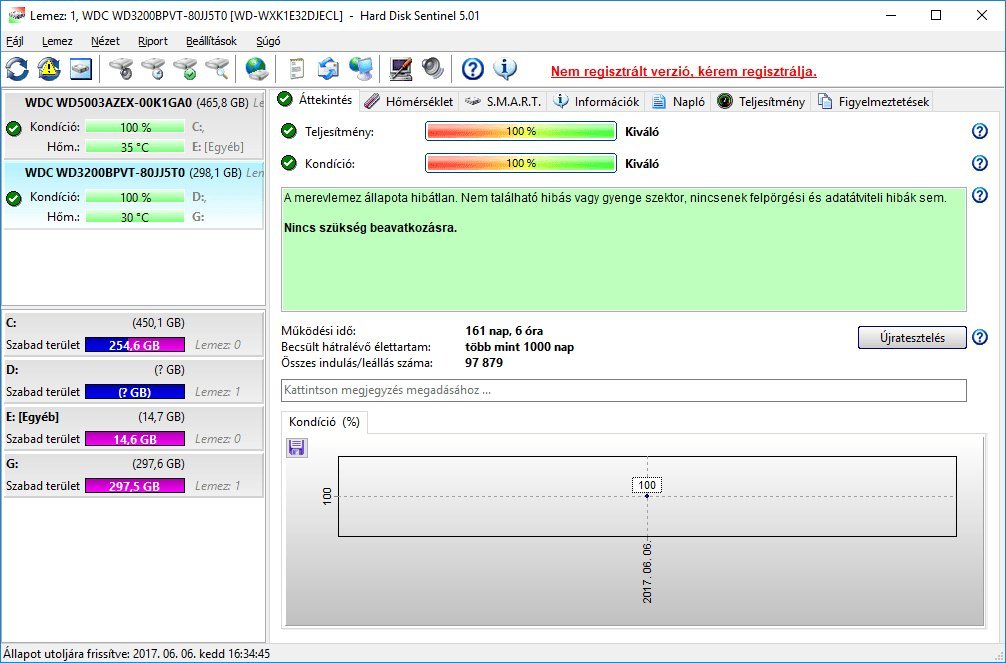Click the estimated lifetime több mint 1000 nap
This screenshot has width=1006, height=663.
pos(519,347)
